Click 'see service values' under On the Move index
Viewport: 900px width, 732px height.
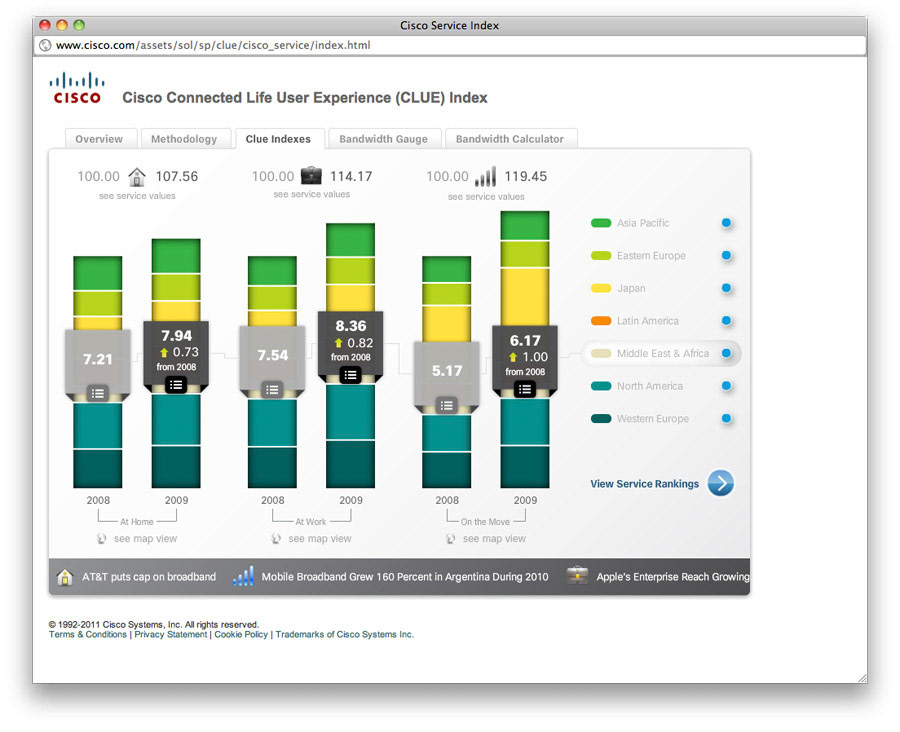(x=486, y=196)
